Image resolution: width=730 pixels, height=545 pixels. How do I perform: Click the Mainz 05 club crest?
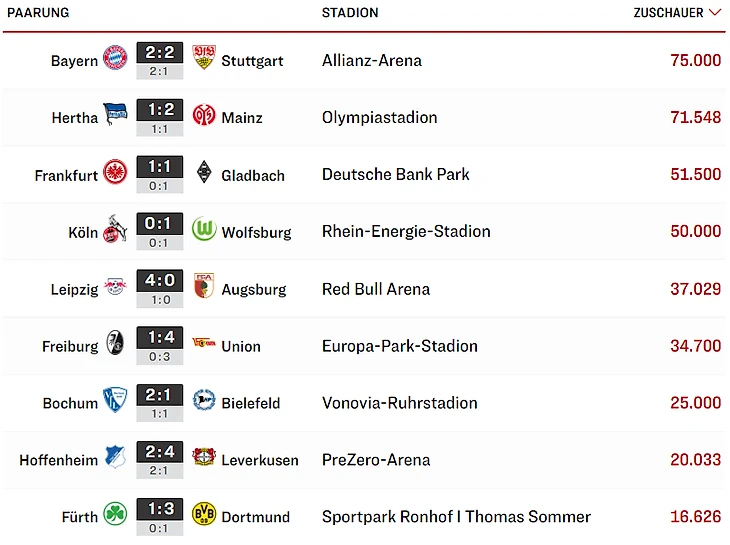point(204,116)
